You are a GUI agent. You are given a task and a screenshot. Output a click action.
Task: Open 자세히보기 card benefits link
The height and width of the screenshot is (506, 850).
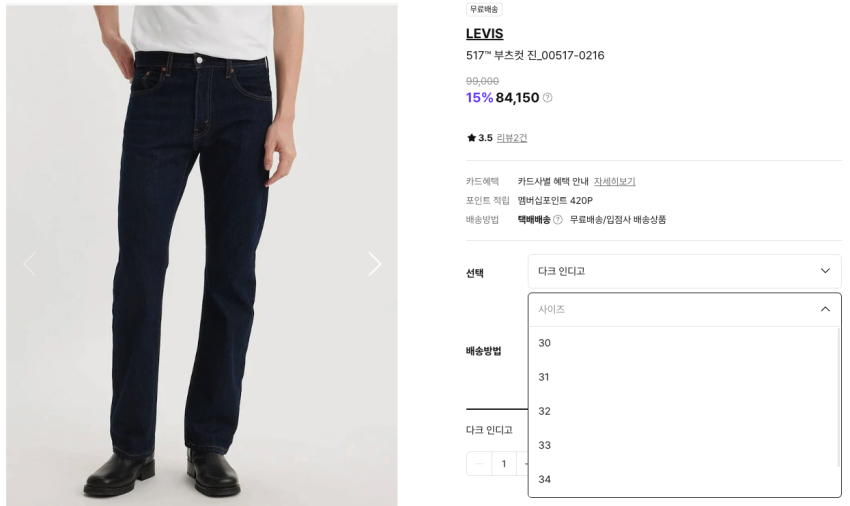(614, 182)
